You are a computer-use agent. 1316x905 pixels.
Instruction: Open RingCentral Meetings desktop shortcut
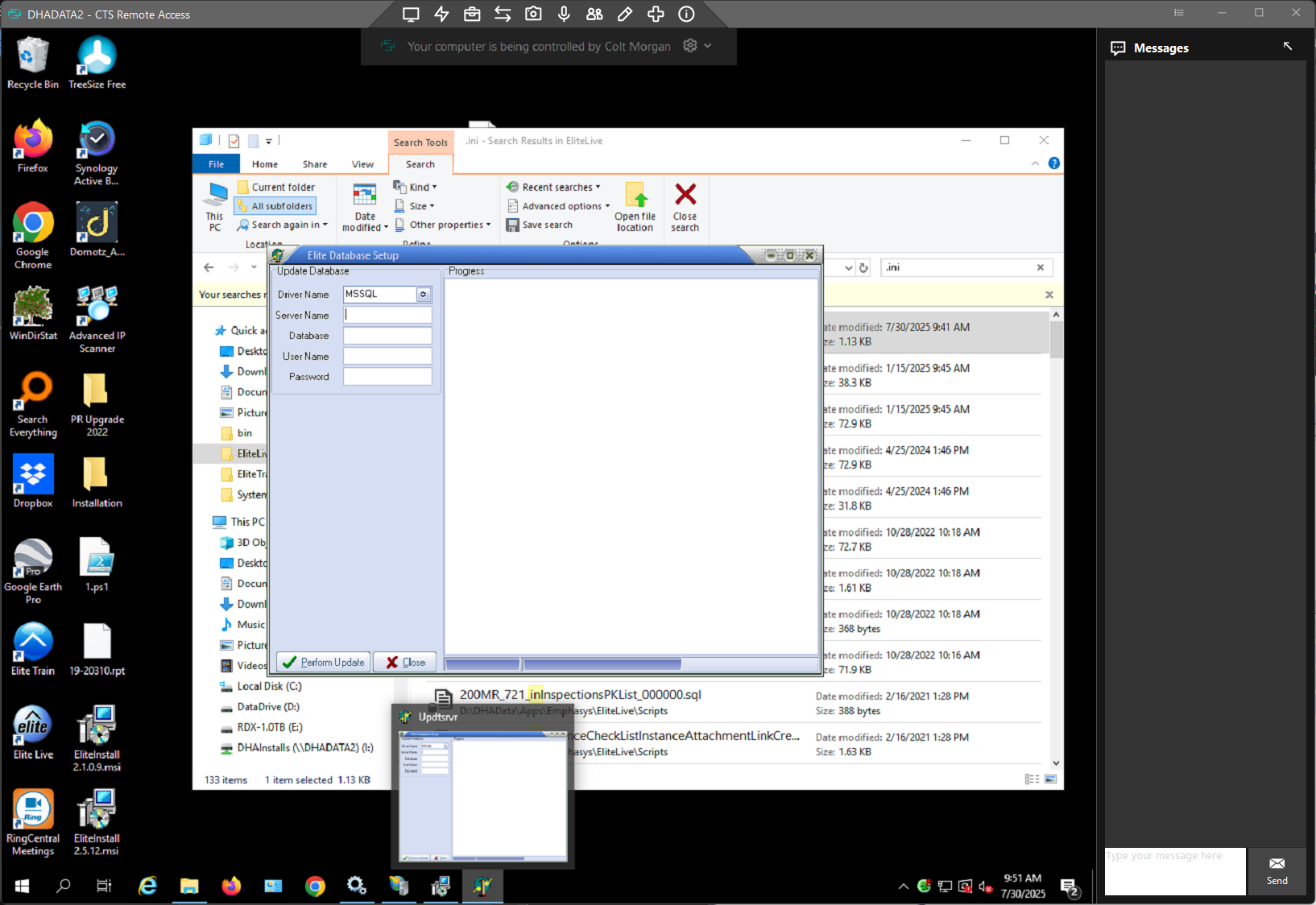[33, 822]
